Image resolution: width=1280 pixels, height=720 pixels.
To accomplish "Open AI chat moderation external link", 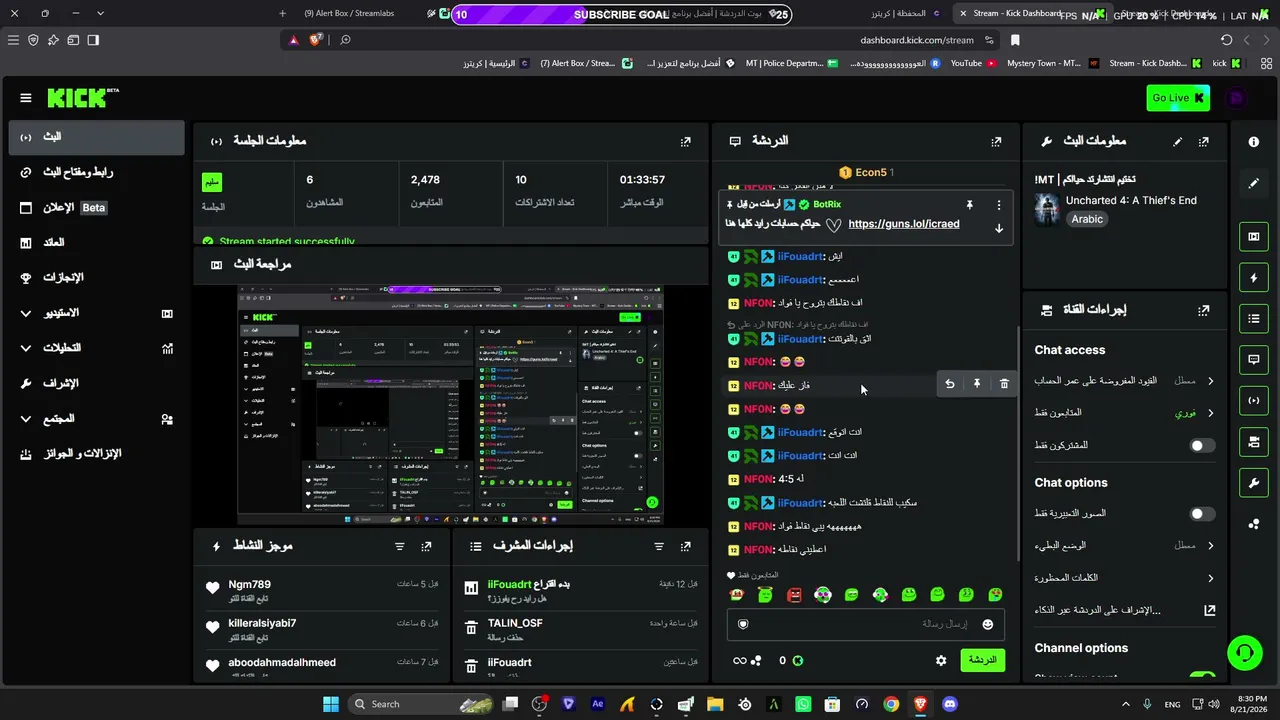I will (1209, 610).
